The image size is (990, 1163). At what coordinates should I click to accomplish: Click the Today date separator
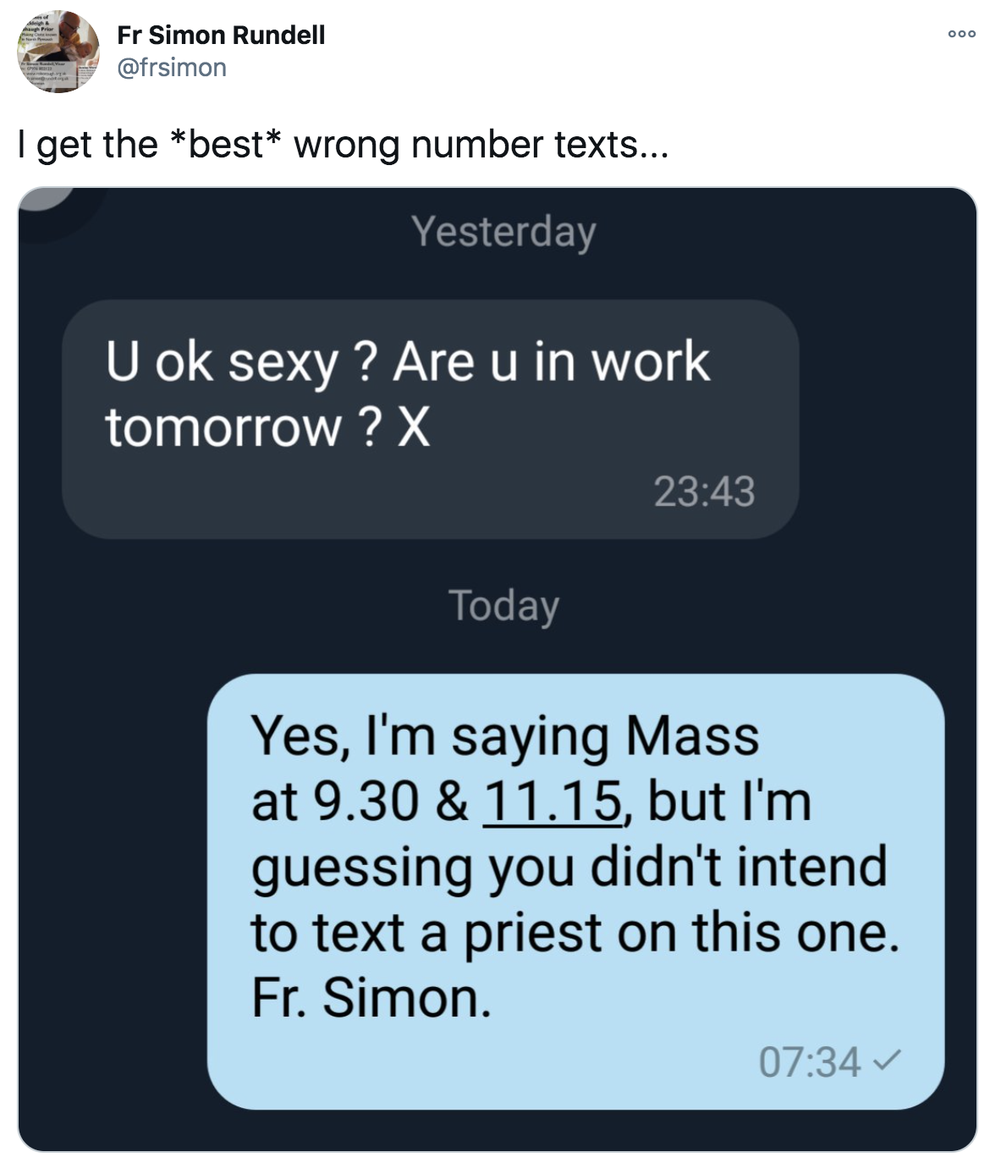tap(503, 604)
